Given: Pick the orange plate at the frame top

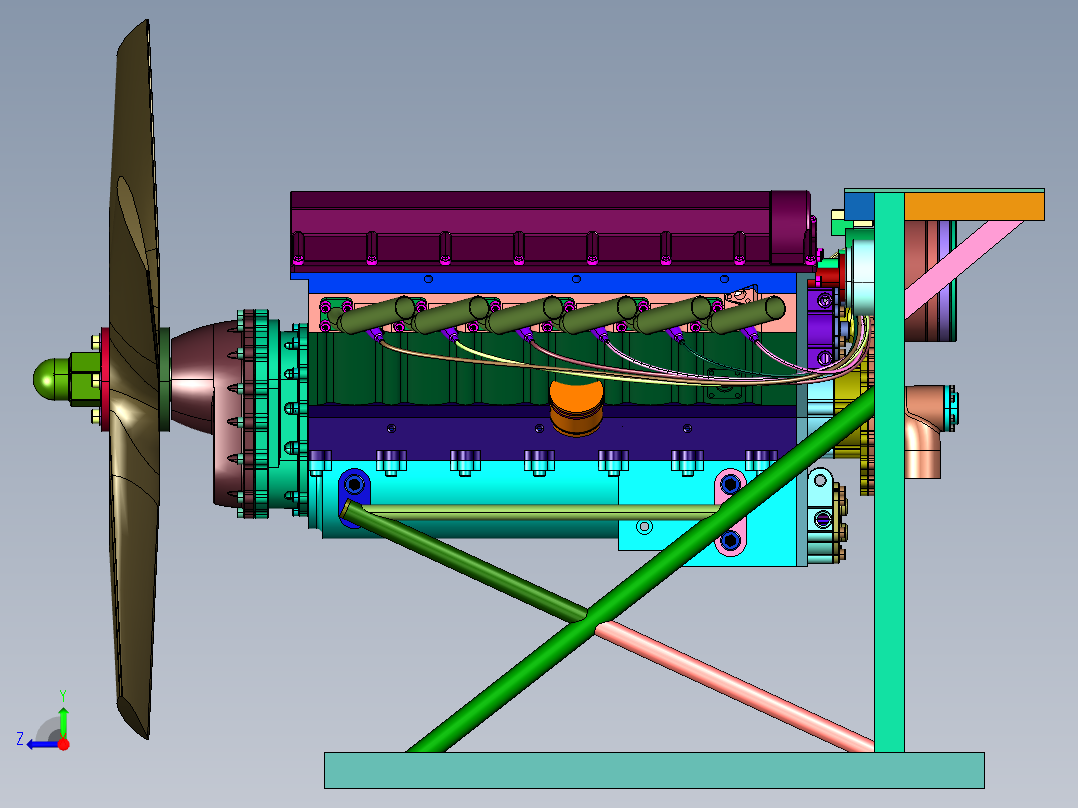Looking at the screenshot, I should (x=974, y=206).
